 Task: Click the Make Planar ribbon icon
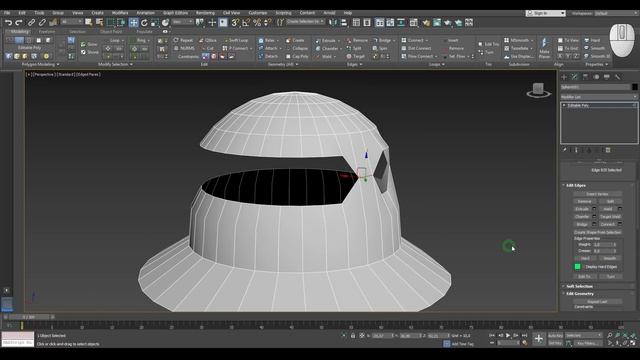click(x=544, y=48)
